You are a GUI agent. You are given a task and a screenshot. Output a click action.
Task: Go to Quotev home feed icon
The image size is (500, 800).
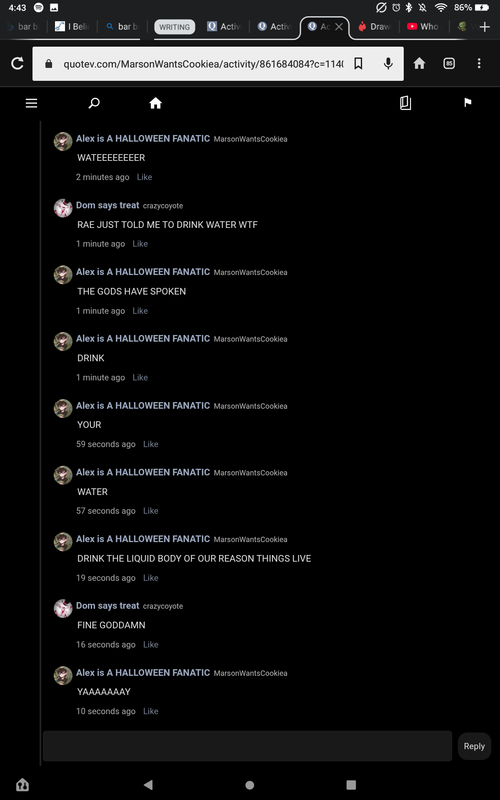(x=156, y=104)
